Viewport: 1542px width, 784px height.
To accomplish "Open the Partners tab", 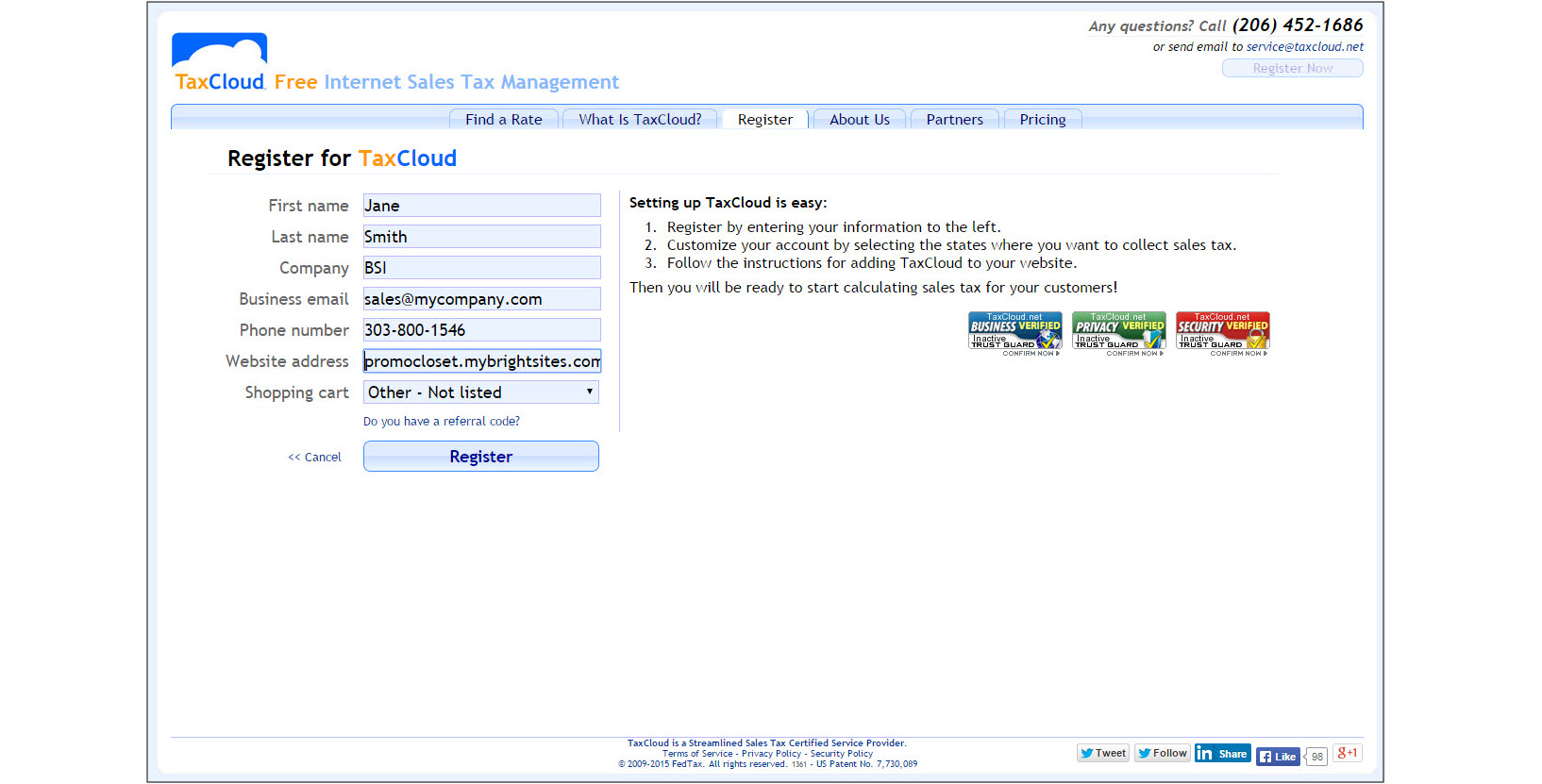I will (954, 120).
